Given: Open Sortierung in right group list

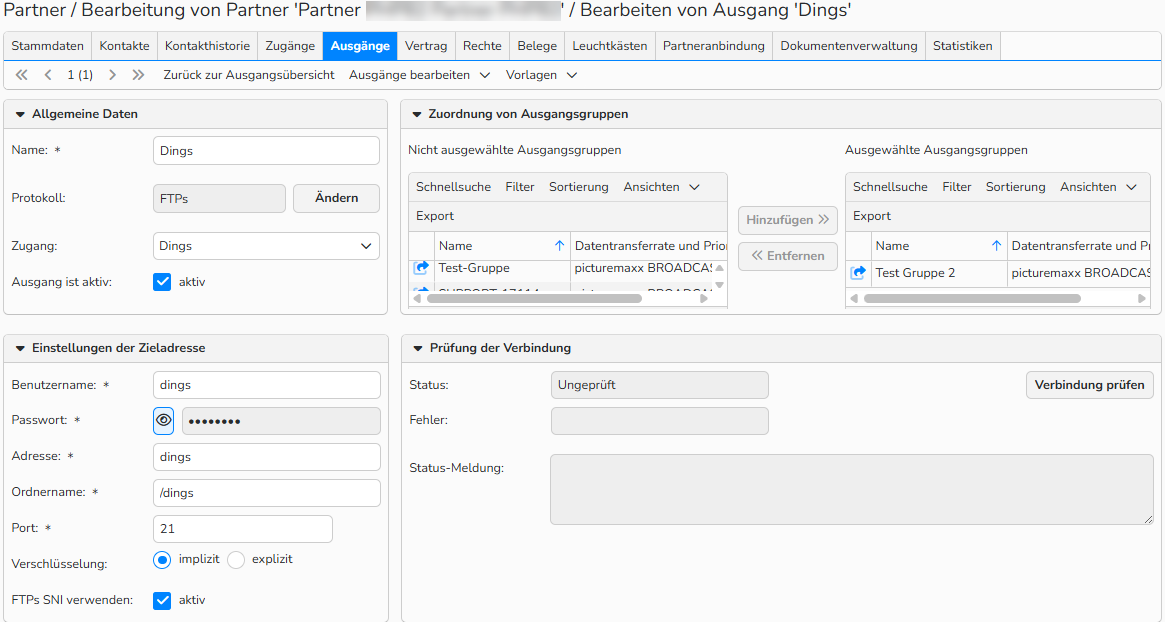Looking at the screenshot, I should [x=1015, y=187].
